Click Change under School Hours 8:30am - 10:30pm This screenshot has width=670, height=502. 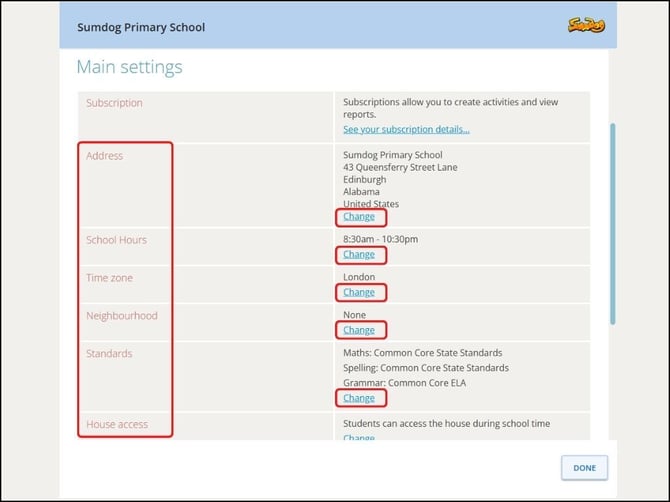[359, 255]
